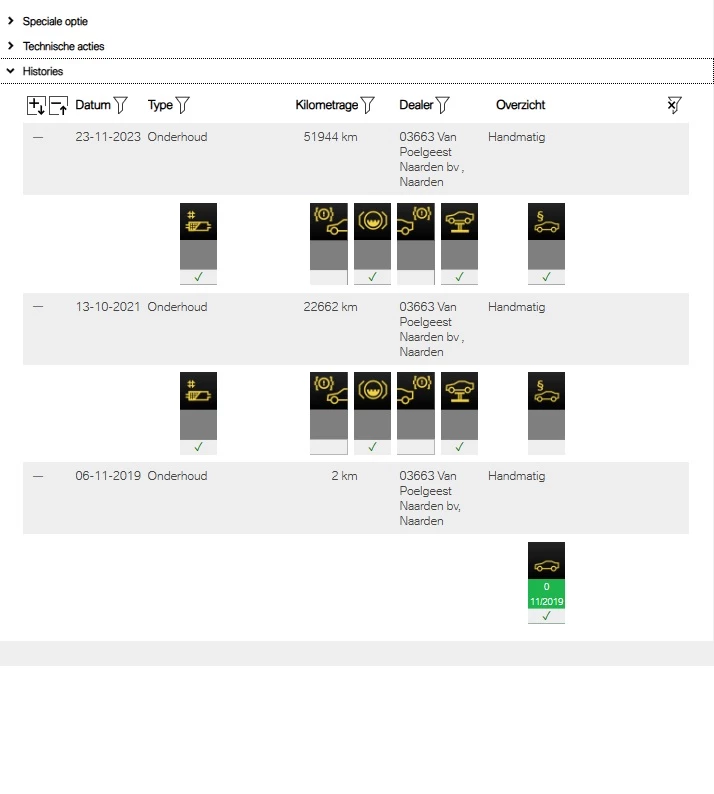Click Handmatig in the 06-11-2019 row

[x=517, y=476]
